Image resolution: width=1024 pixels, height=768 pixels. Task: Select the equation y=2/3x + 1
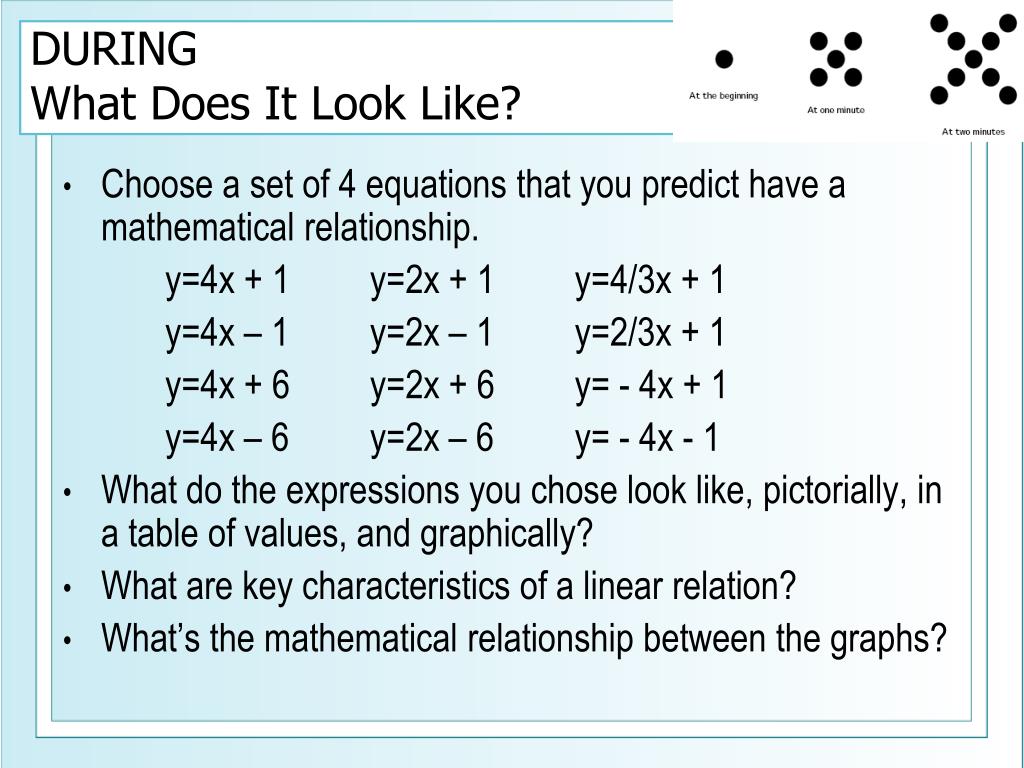click(650, 332)
